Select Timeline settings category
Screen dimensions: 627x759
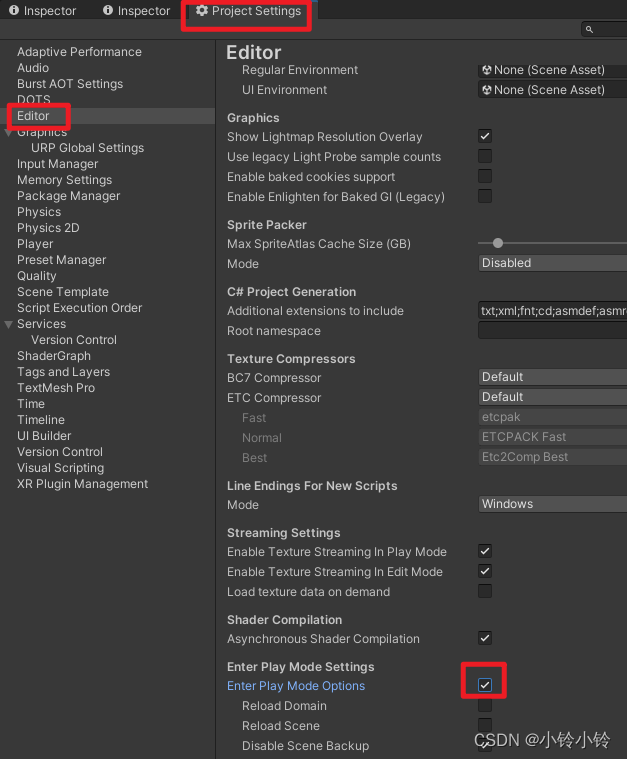point(41,419)
